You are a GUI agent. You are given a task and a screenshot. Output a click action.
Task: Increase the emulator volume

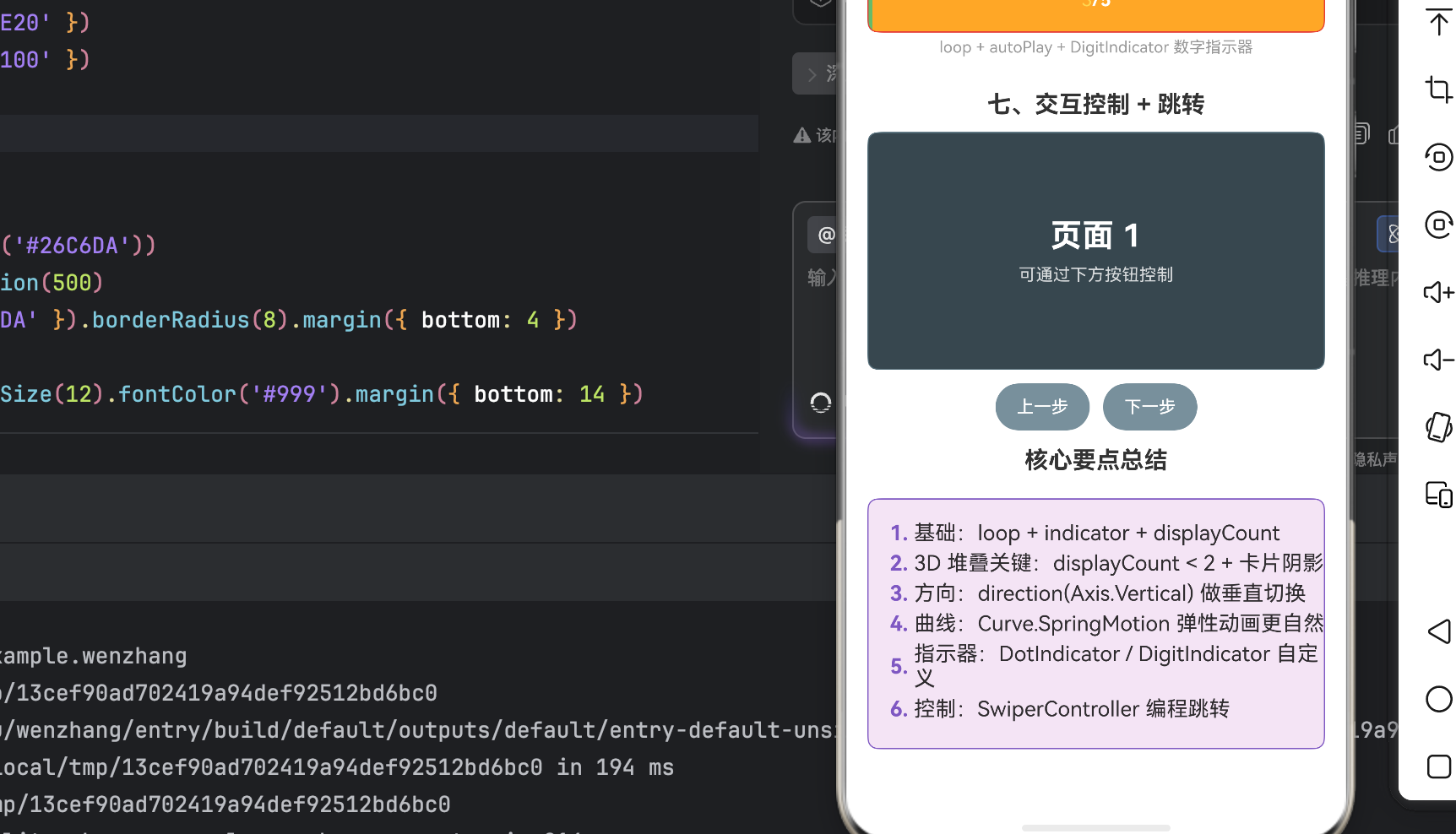coord(1439,292)
